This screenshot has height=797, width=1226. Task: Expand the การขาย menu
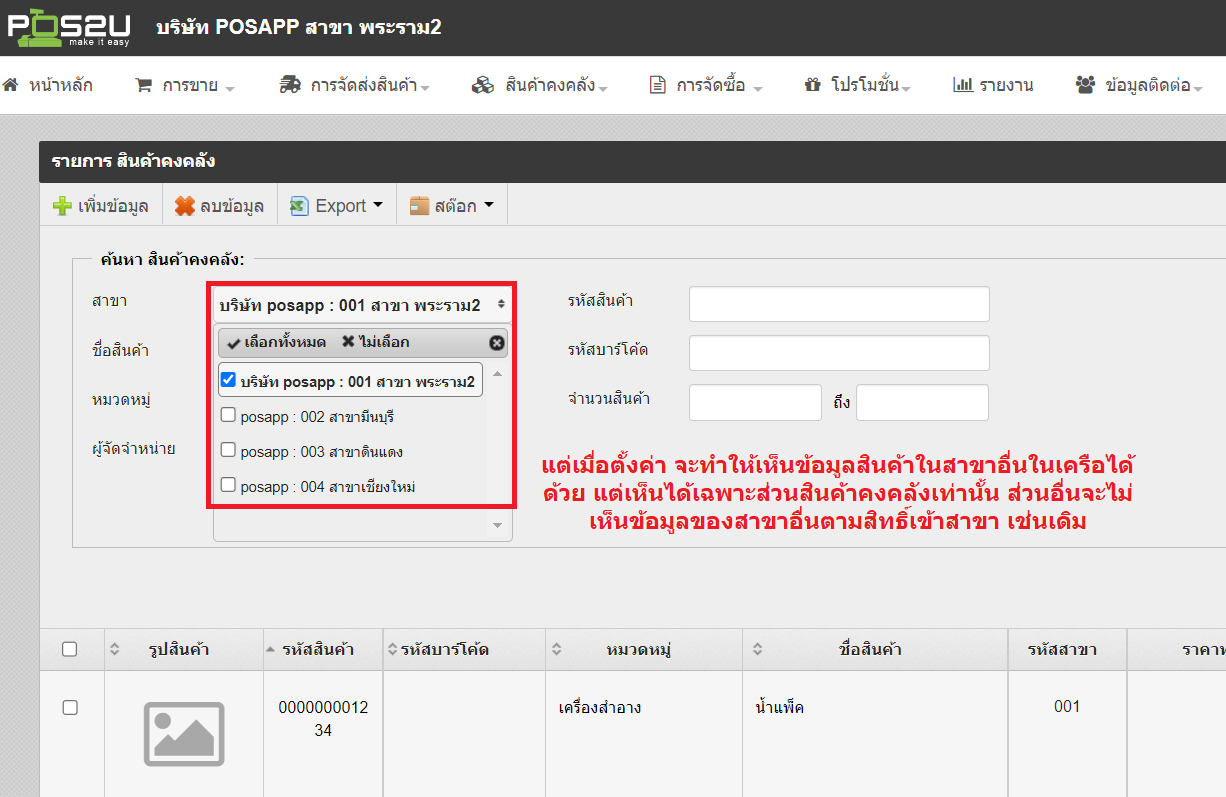point(185,86)
